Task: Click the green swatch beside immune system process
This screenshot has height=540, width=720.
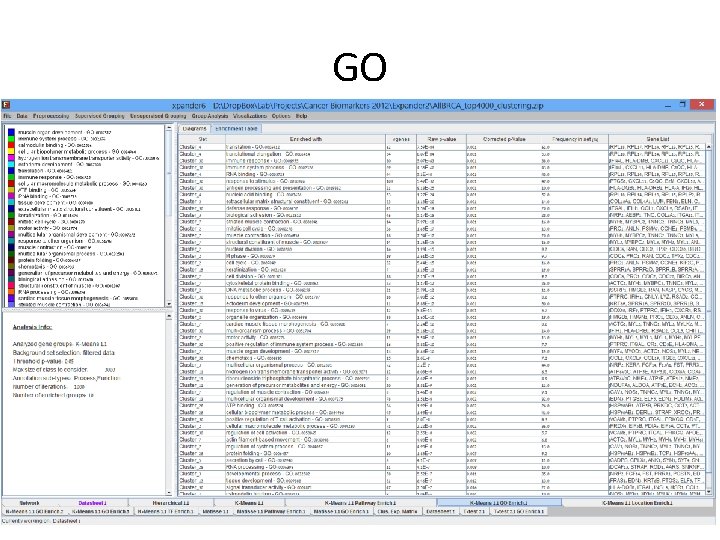Action: click(x=11, y=139)
